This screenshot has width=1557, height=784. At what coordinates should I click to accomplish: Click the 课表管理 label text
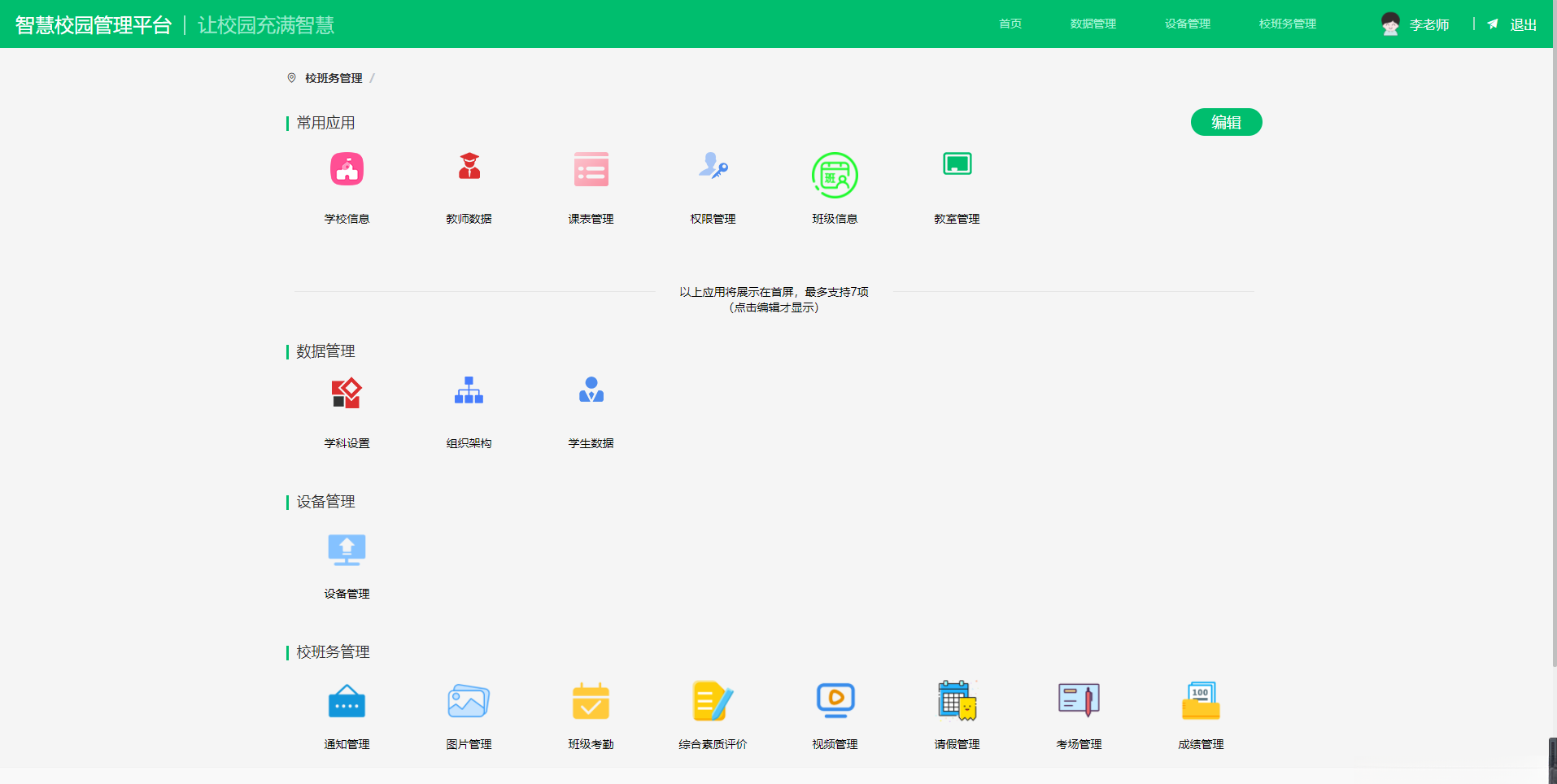point(591,219)
